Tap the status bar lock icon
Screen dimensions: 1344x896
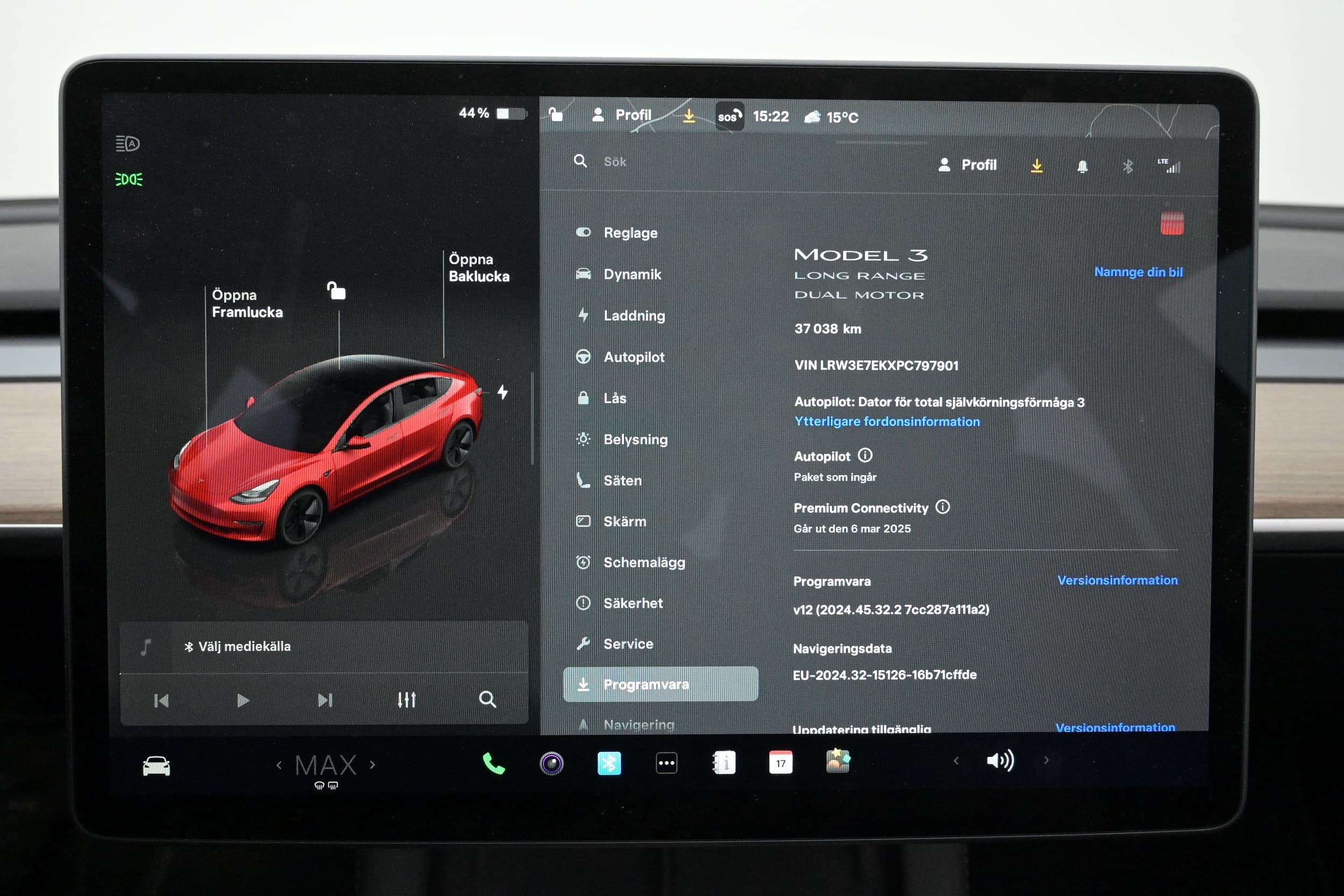(555, 114)
